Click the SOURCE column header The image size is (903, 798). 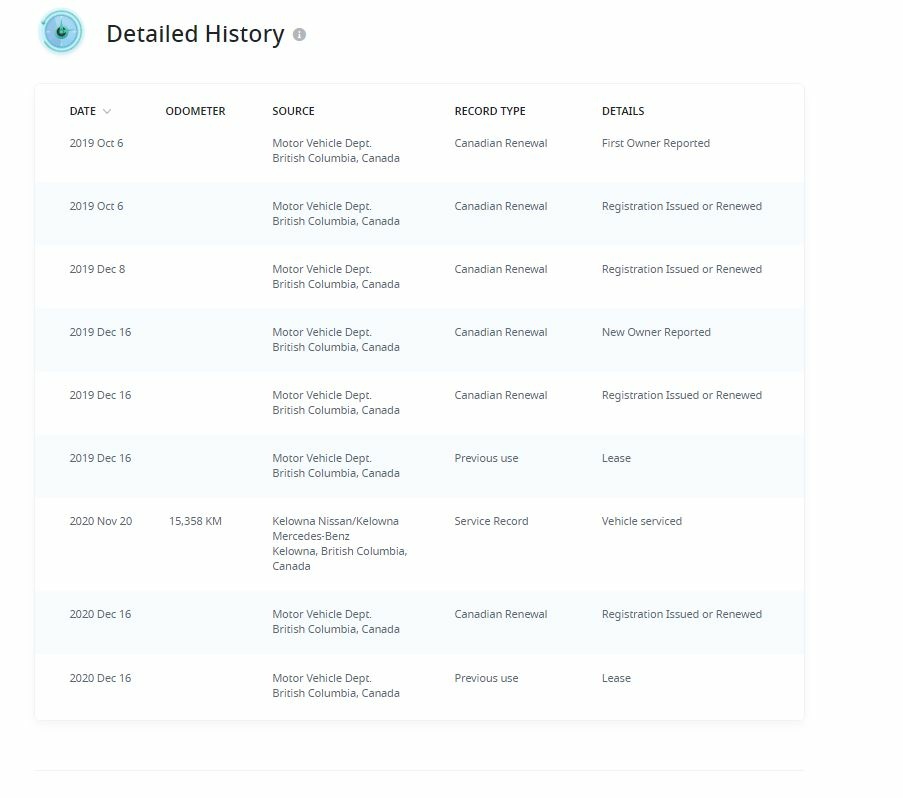[293, 111]
